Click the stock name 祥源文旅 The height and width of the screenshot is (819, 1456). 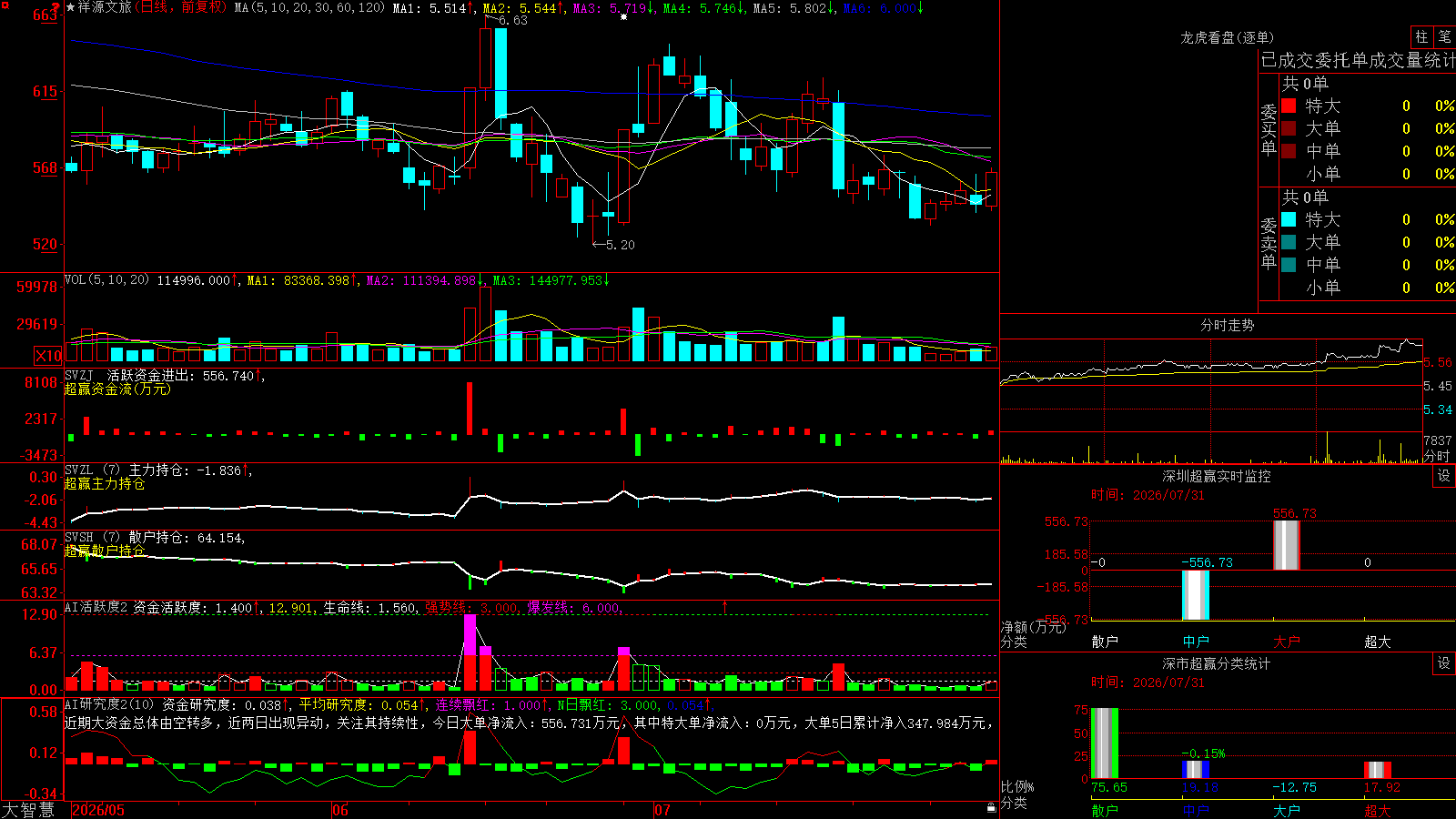coord(105,7)
